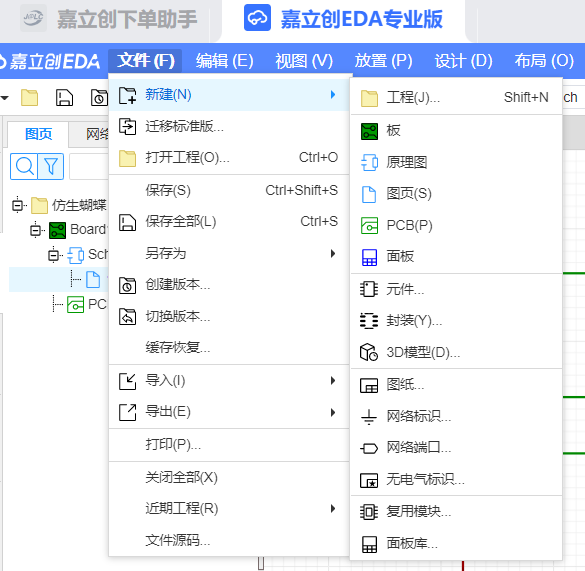Screen dimensions: 585x571
Task: Create new 复用模块... reuse block
Action: (x=456, y=512)
